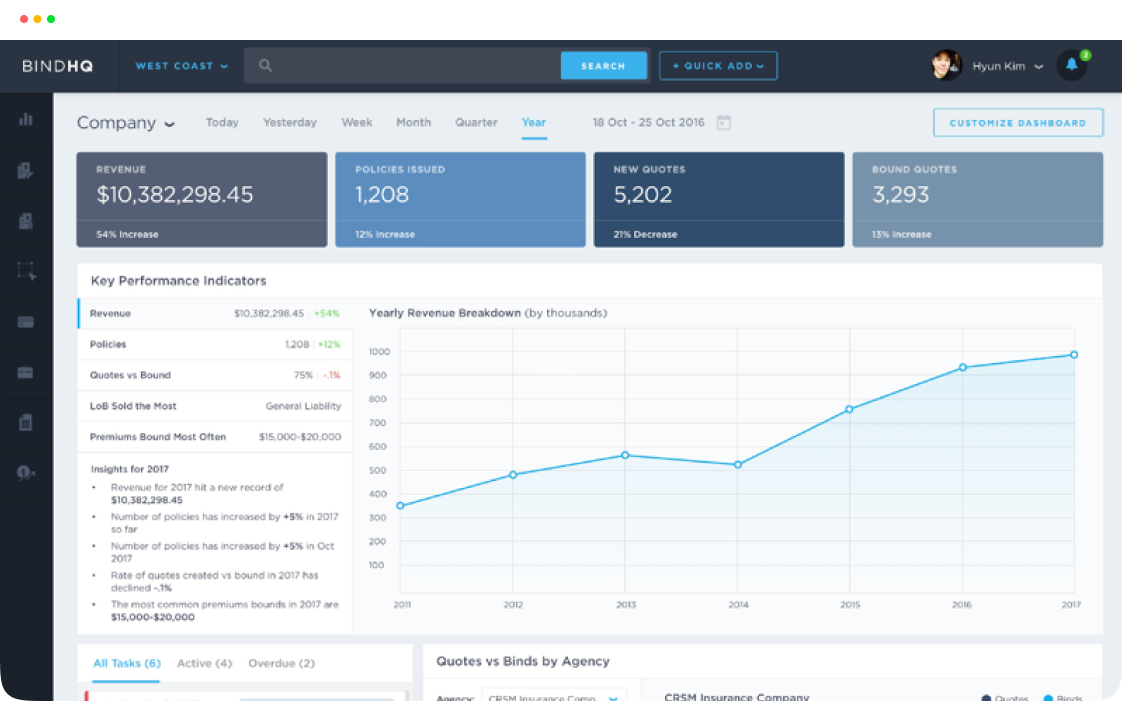The image size is (1122, 701).
Task: Open notifications bell icon
Action: (1072, 65)
